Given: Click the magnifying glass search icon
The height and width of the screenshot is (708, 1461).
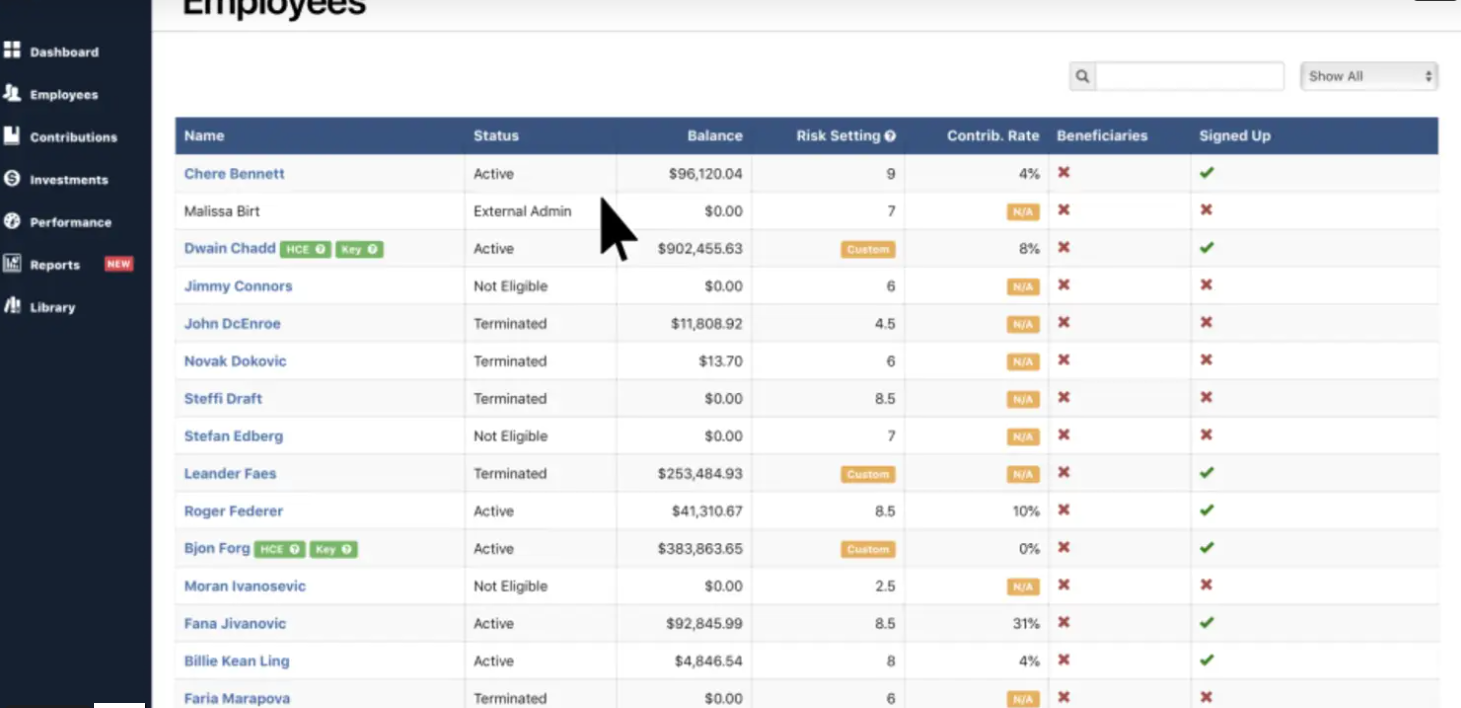Looking at the screenshot, I should pyautogui.click(x=1082, y=75).
